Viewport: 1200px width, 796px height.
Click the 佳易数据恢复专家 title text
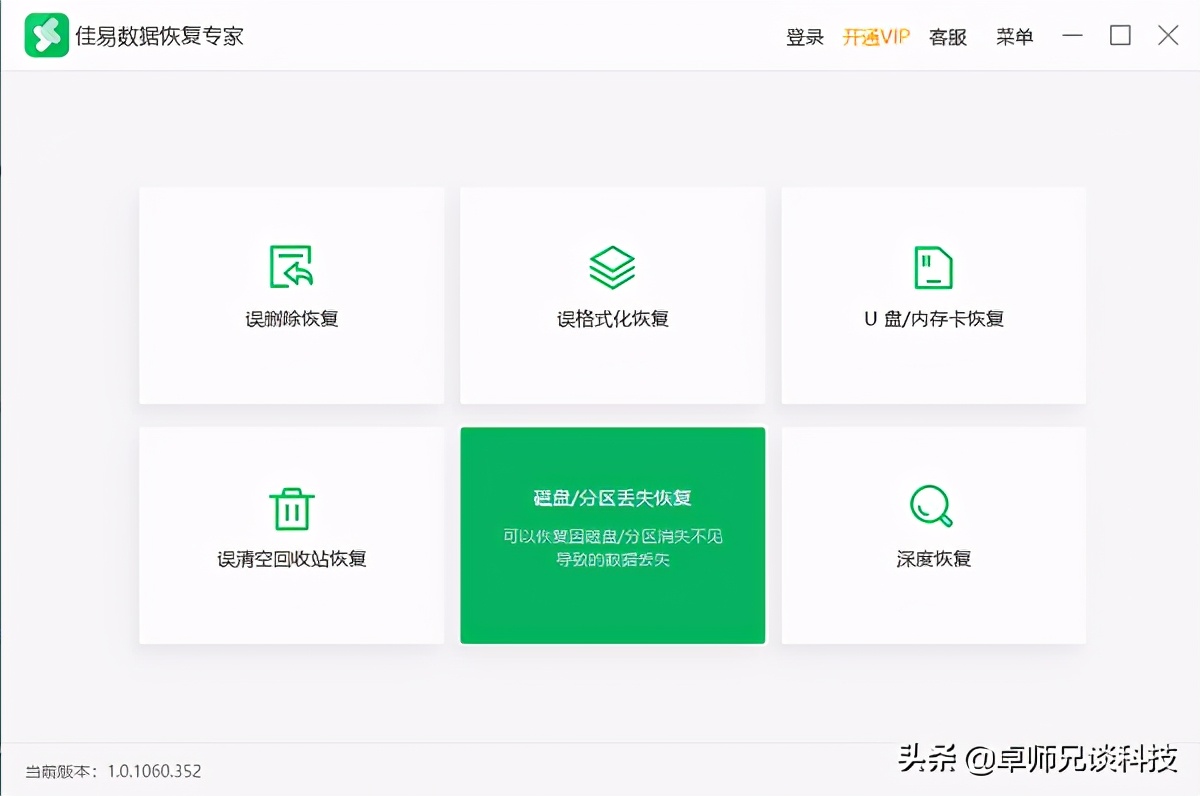[159, 35]
